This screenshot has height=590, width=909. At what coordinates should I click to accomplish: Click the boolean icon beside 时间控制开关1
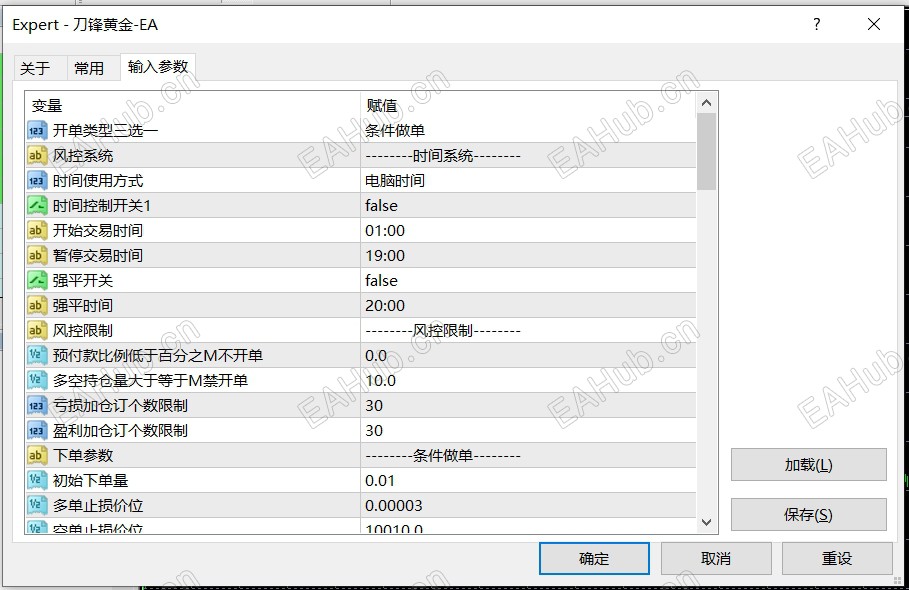37,206
